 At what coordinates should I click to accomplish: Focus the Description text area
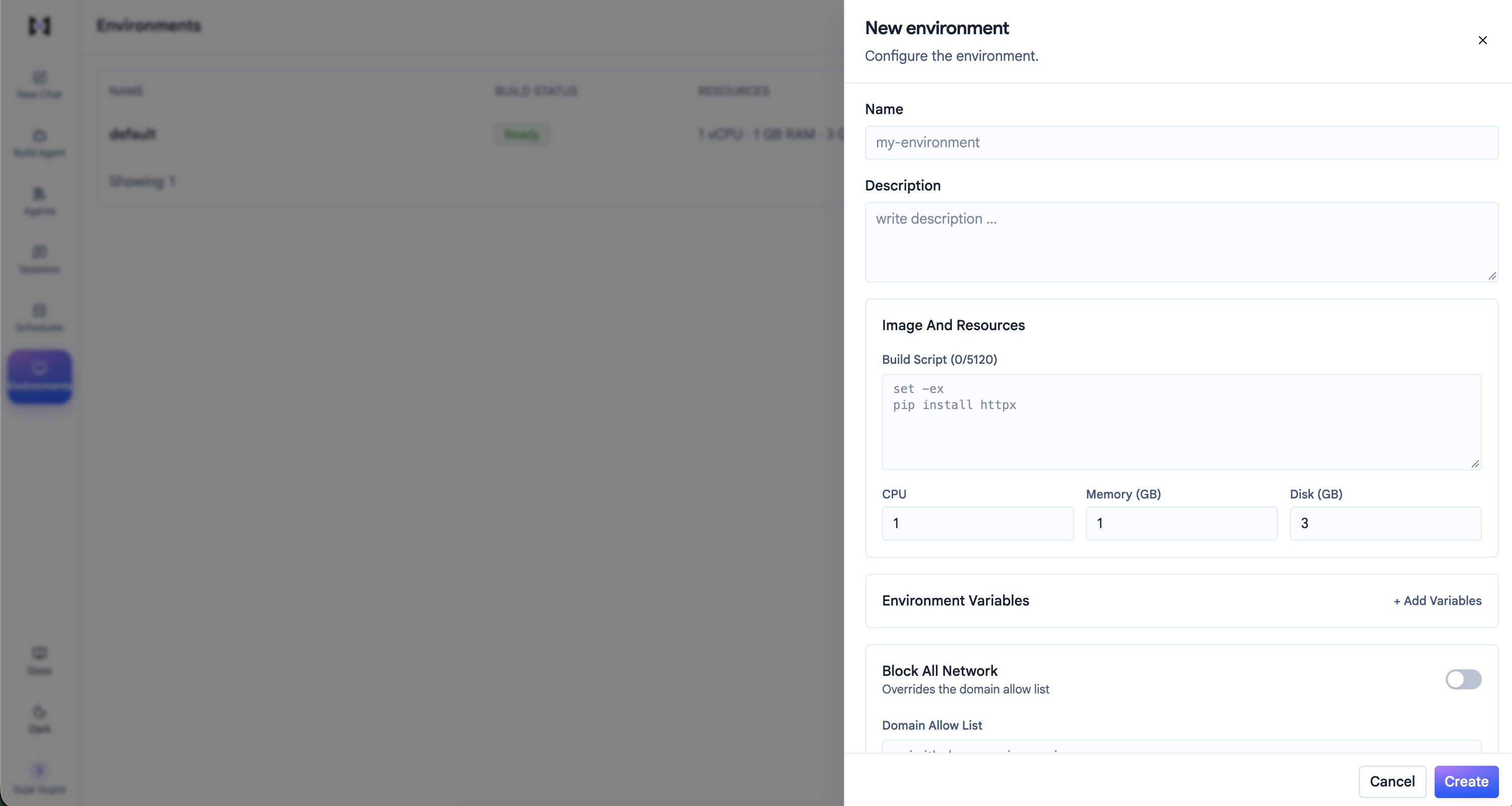1181,242
